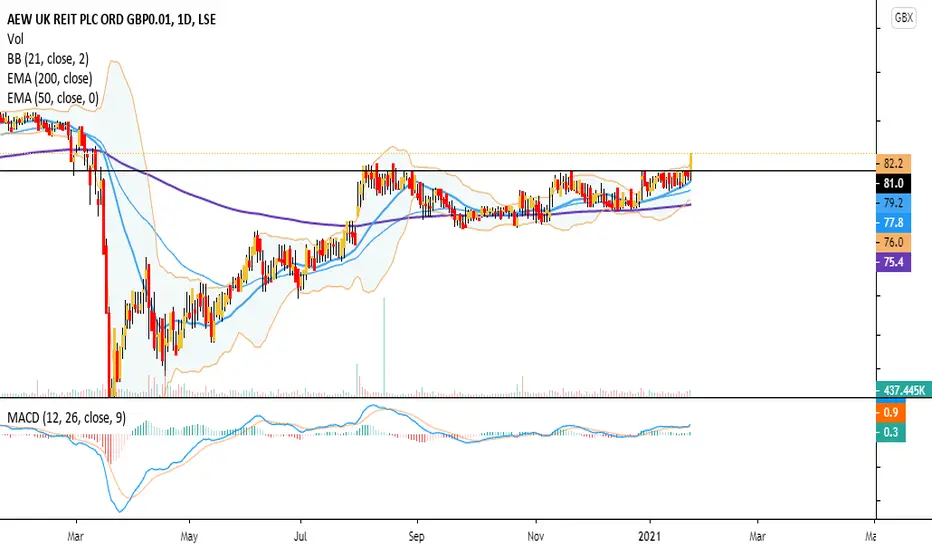Click the Mar label at time axis start
The image size is (932, 550).
(75, 536)
